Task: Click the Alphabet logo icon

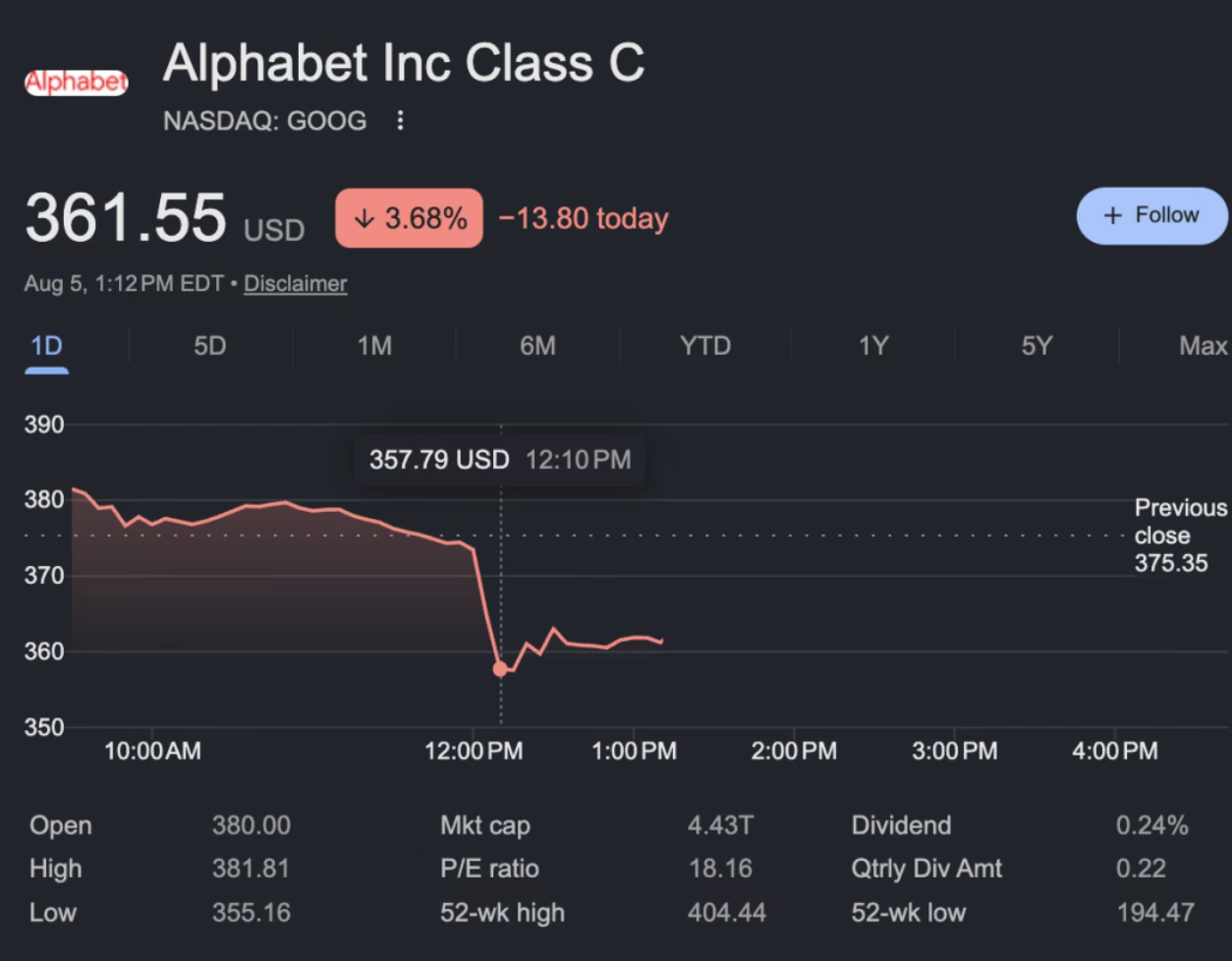Action: [x=76, y=83]
